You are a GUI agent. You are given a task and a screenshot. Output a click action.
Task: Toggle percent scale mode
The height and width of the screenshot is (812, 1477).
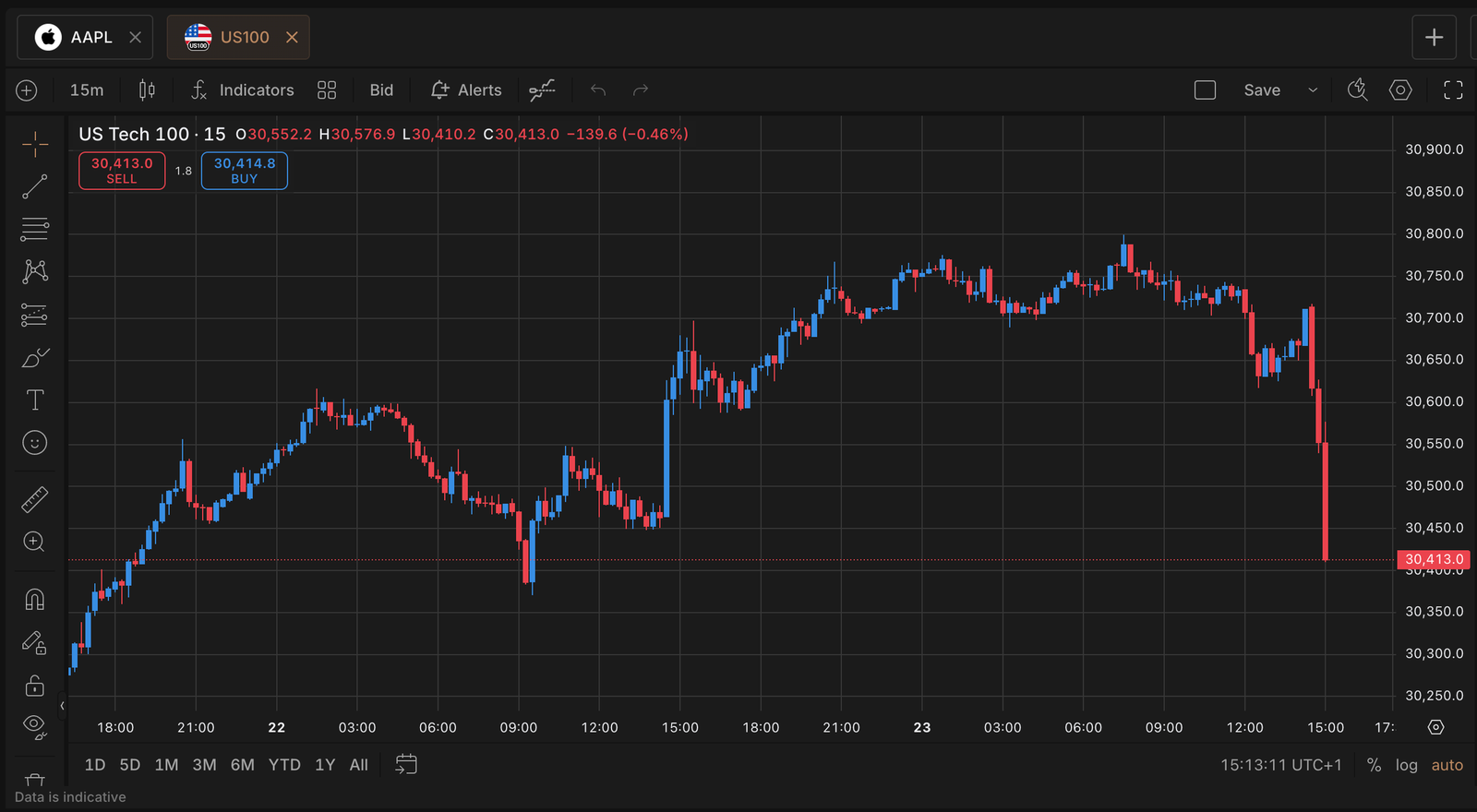[1375, 765]
